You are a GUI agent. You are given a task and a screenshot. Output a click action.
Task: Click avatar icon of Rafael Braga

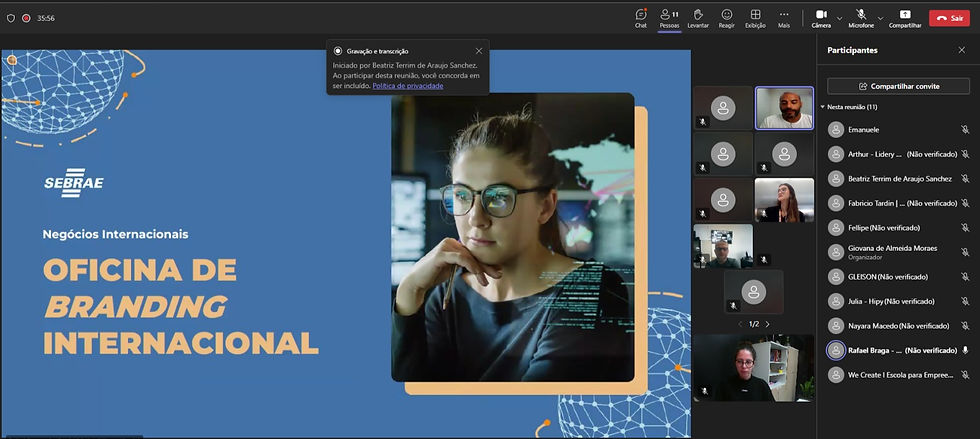click(836, 350)
